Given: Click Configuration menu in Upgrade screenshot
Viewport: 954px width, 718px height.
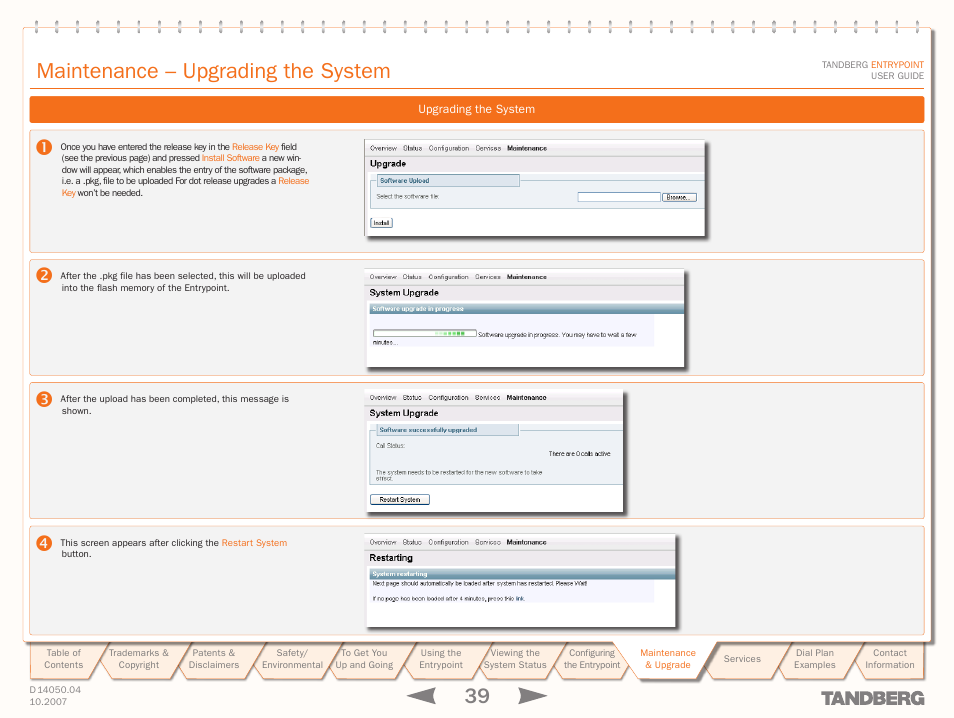Looking at the screenshot, I should click(x=449, y=148).
